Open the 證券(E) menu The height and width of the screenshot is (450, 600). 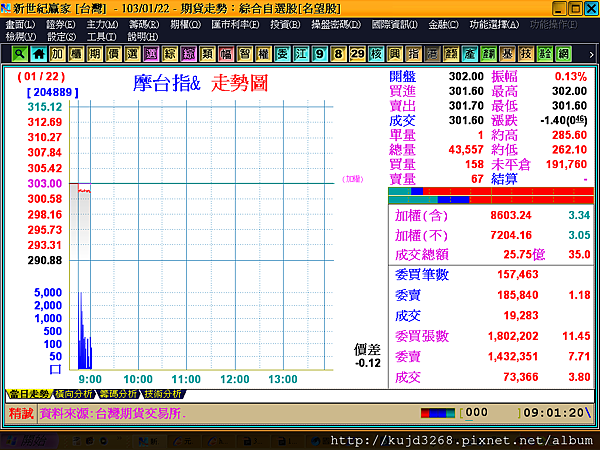[60, 25]
